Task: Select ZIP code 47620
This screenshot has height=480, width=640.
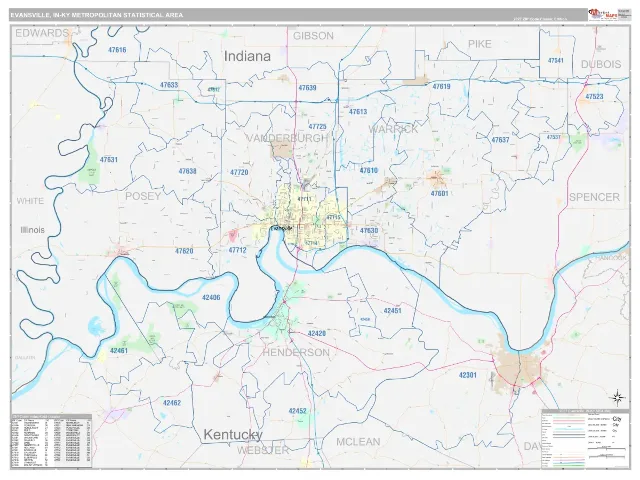Action: point(184,251)
